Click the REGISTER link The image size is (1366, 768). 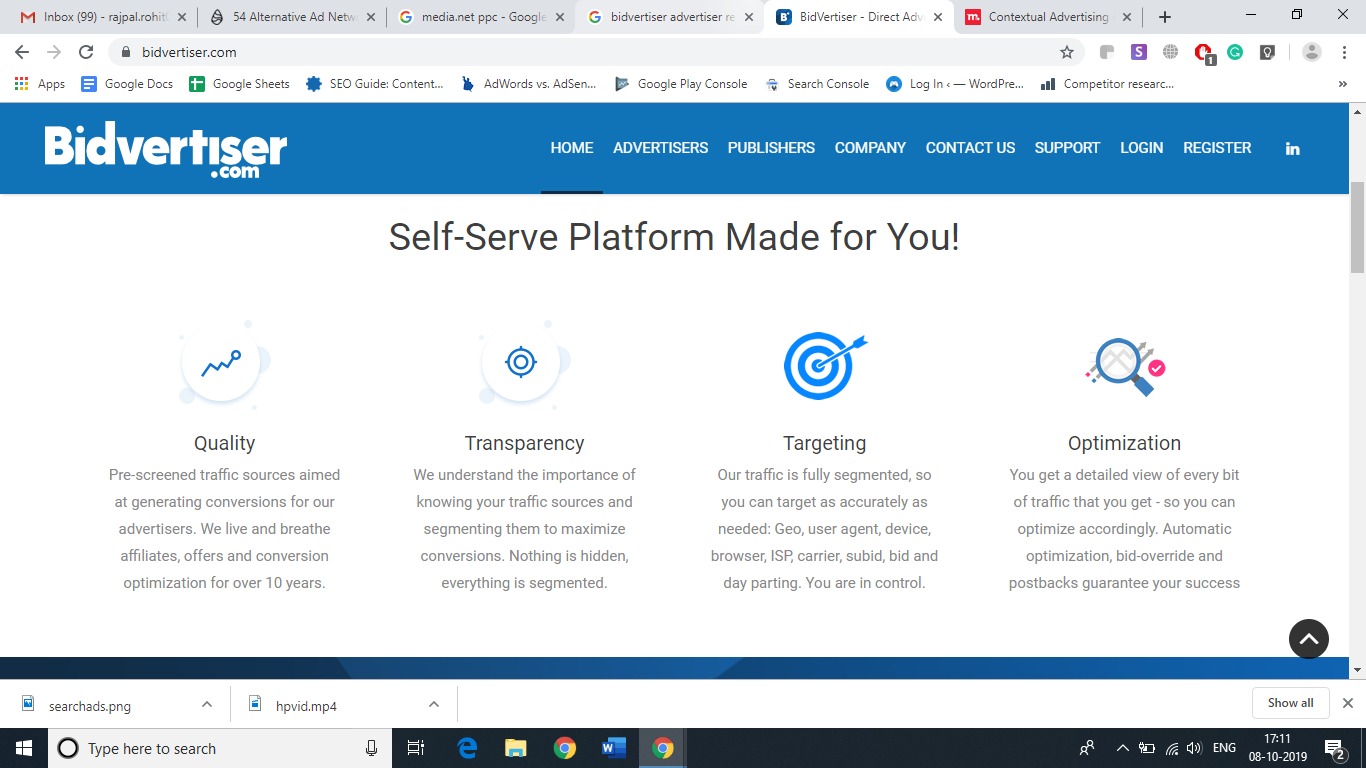coord(1217,148)
